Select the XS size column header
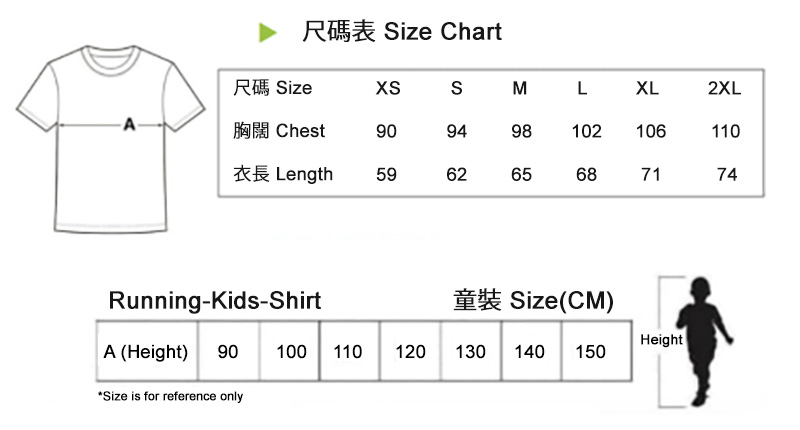The image size is (800, 430). [388, 88]
